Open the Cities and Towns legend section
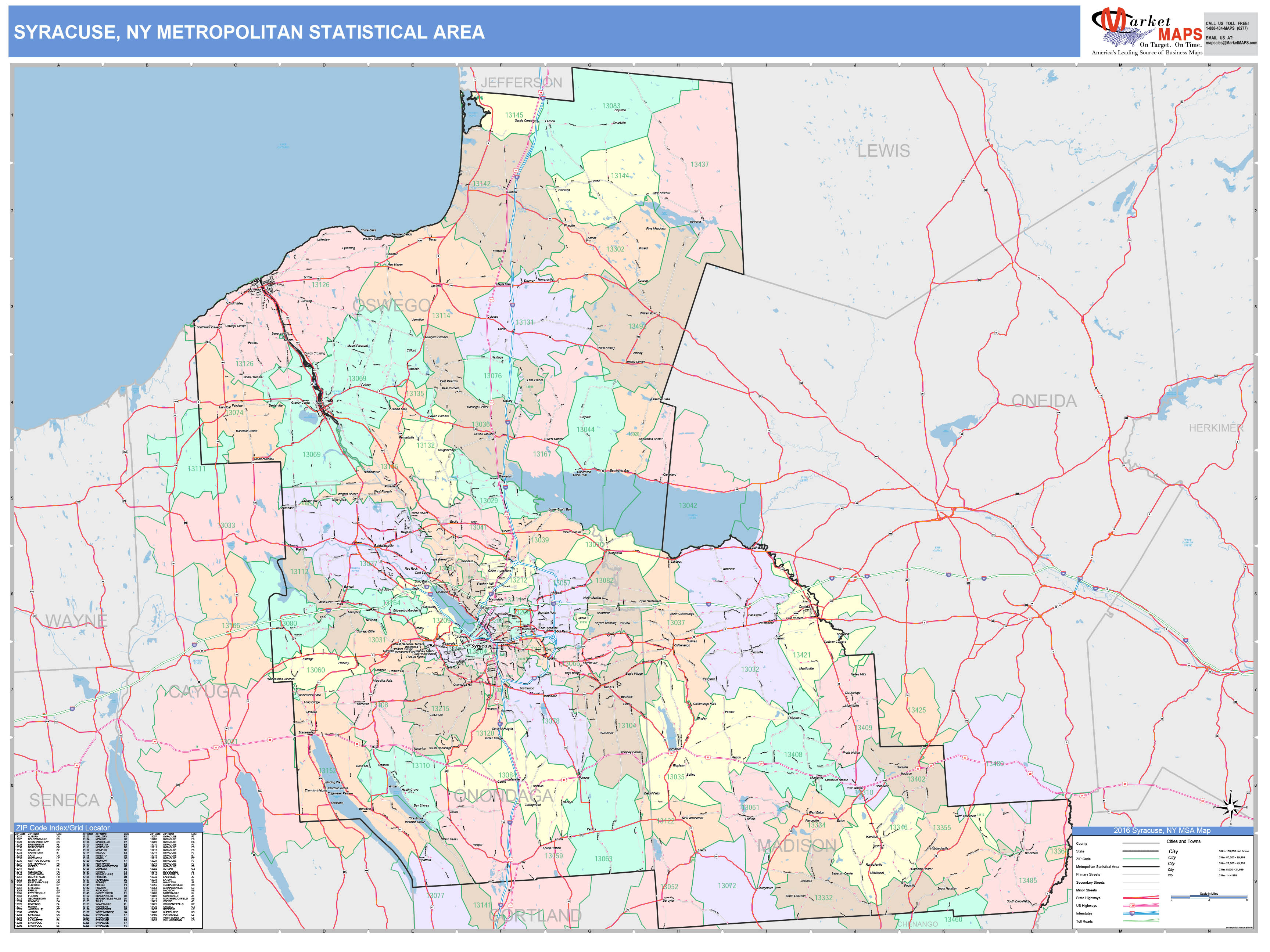 pos(1184,842)
